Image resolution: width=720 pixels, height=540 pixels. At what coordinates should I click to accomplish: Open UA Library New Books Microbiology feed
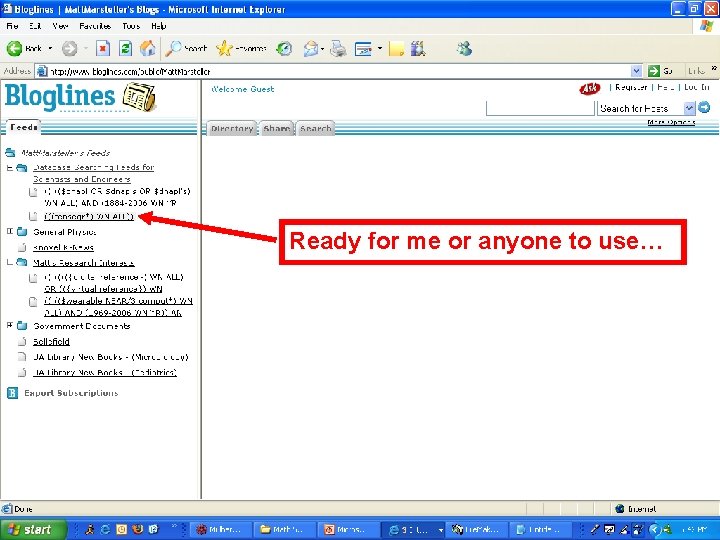point(111,357)
